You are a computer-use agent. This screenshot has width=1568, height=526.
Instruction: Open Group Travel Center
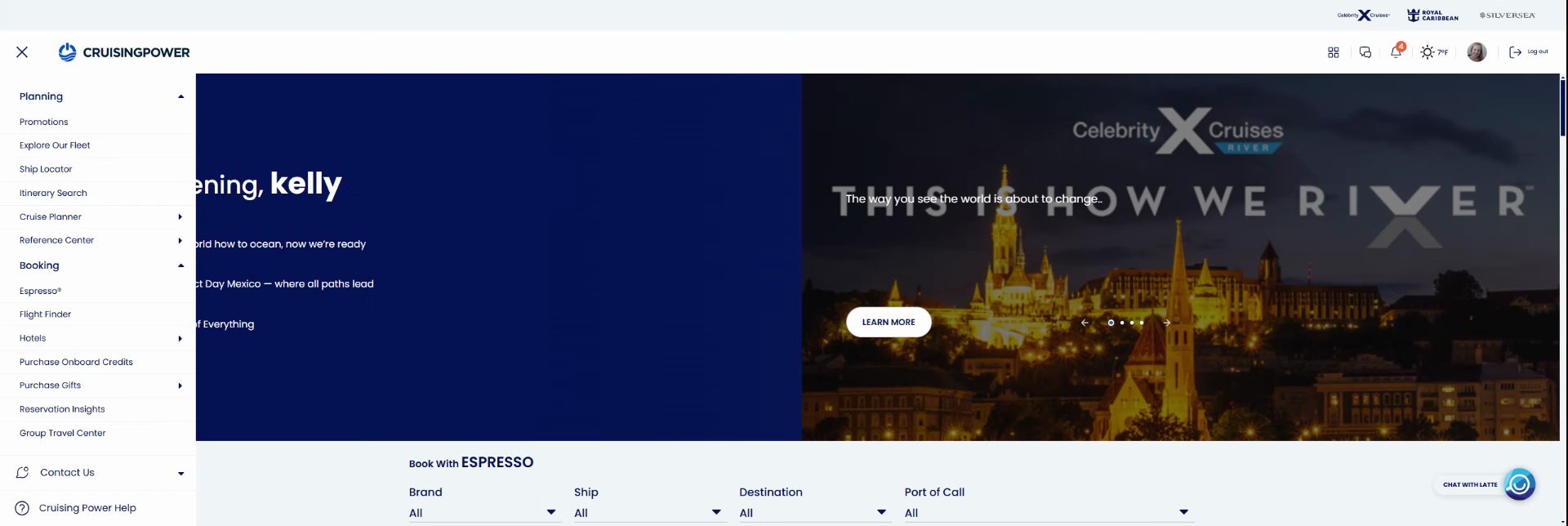click(63, 433)
